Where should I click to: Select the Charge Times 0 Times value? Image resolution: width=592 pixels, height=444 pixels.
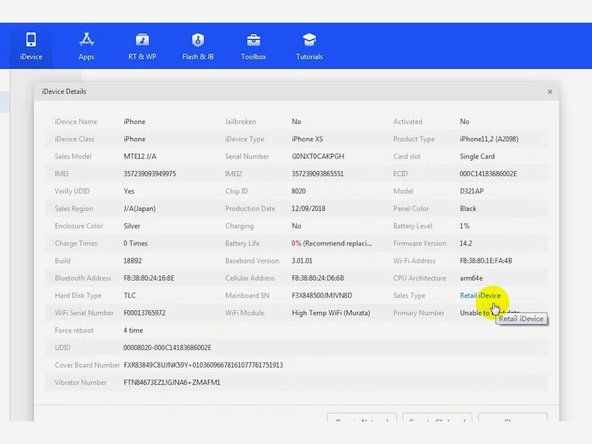pos(135,243)
